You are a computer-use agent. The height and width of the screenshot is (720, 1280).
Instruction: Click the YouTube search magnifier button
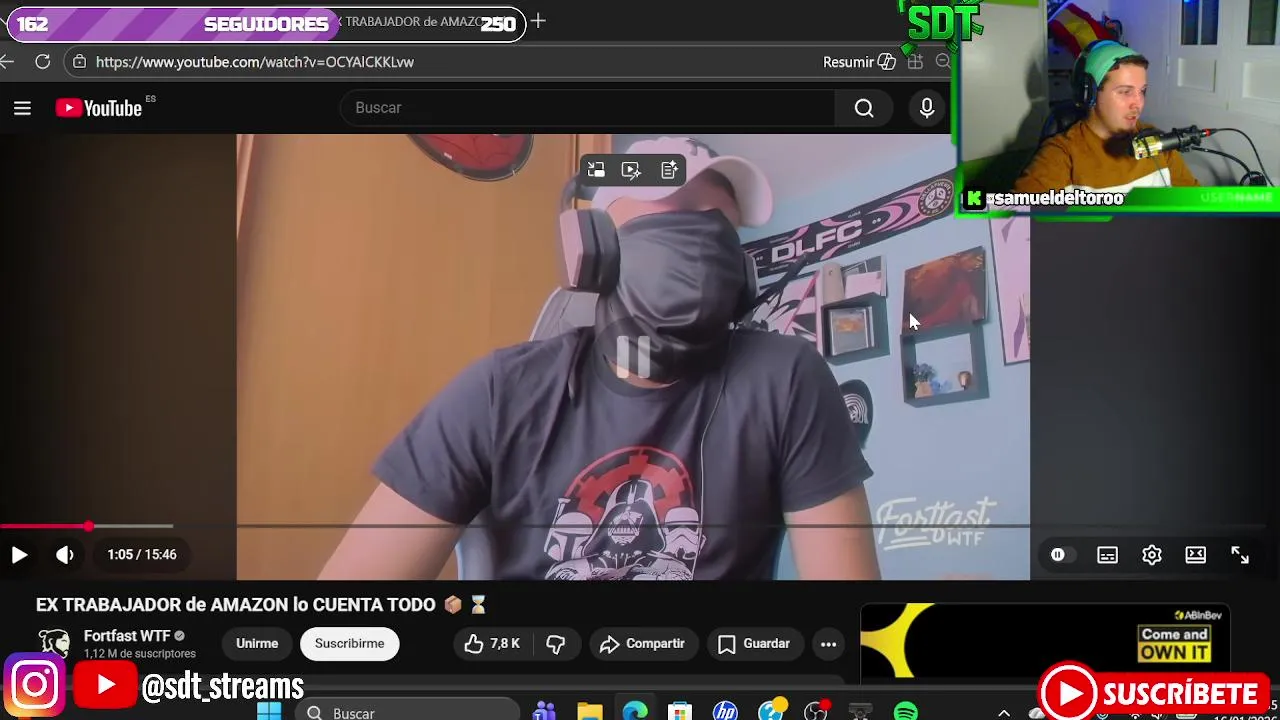pos(864,108)
